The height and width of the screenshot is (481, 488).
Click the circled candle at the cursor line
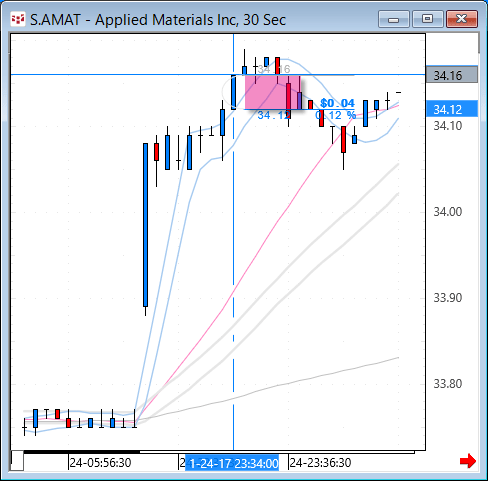(x=234, y=92)
